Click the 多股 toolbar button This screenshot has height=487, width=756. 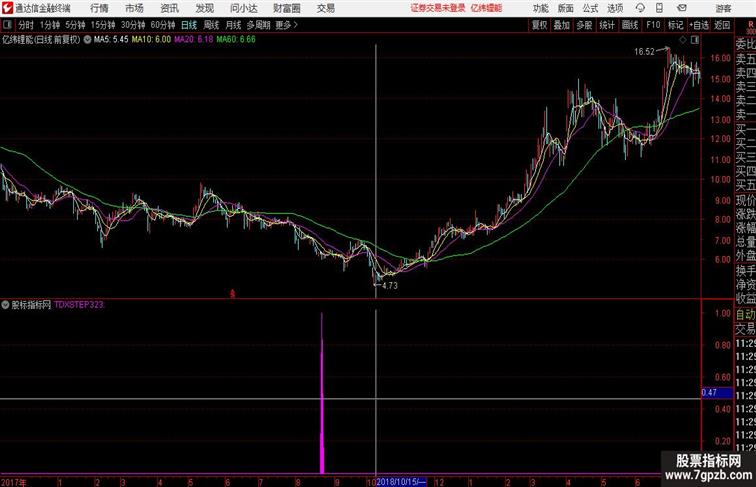click(584, 25)
